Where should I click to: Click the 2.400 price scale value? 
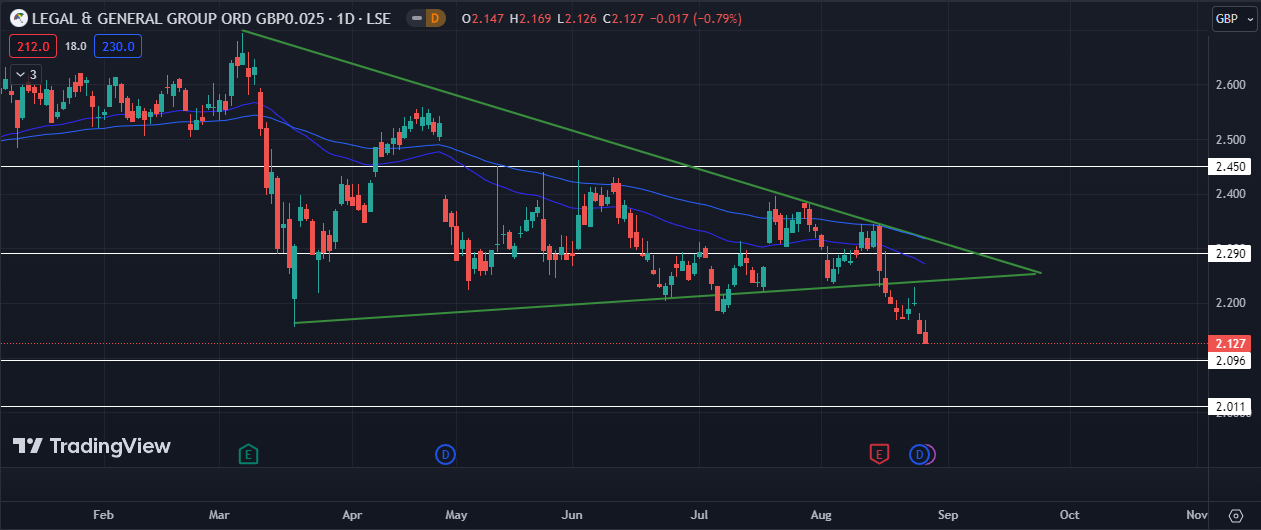tap(1230, 193)
